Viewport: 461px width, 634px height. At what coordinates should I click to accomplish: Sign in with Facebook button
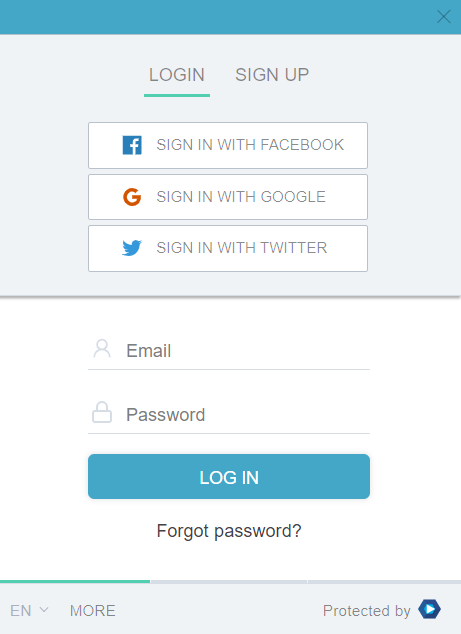pyautogui.click(x=228, y=145)
